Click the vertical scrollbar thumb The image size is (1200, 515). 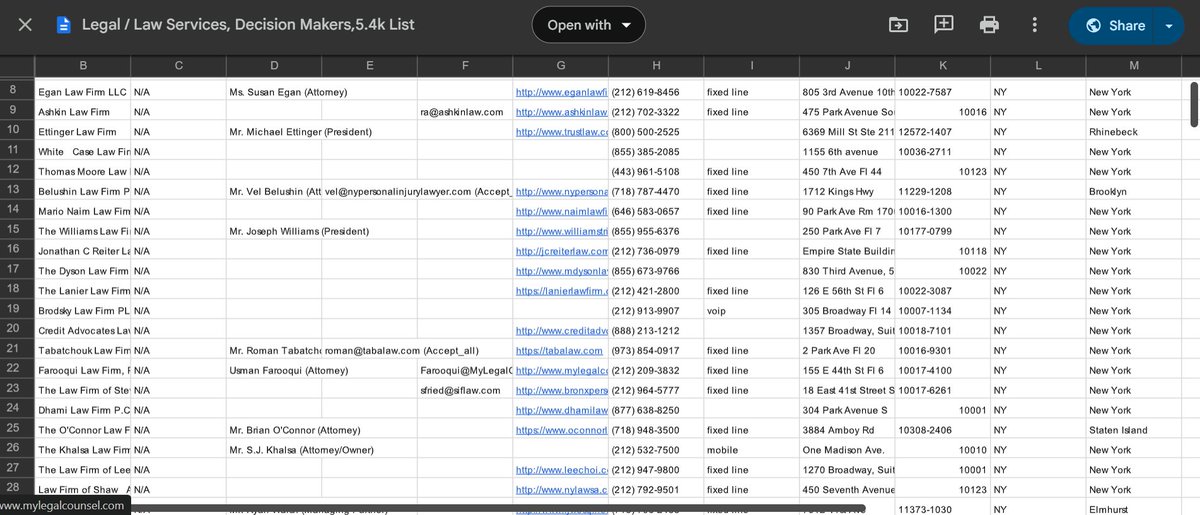pos(1193,104)
